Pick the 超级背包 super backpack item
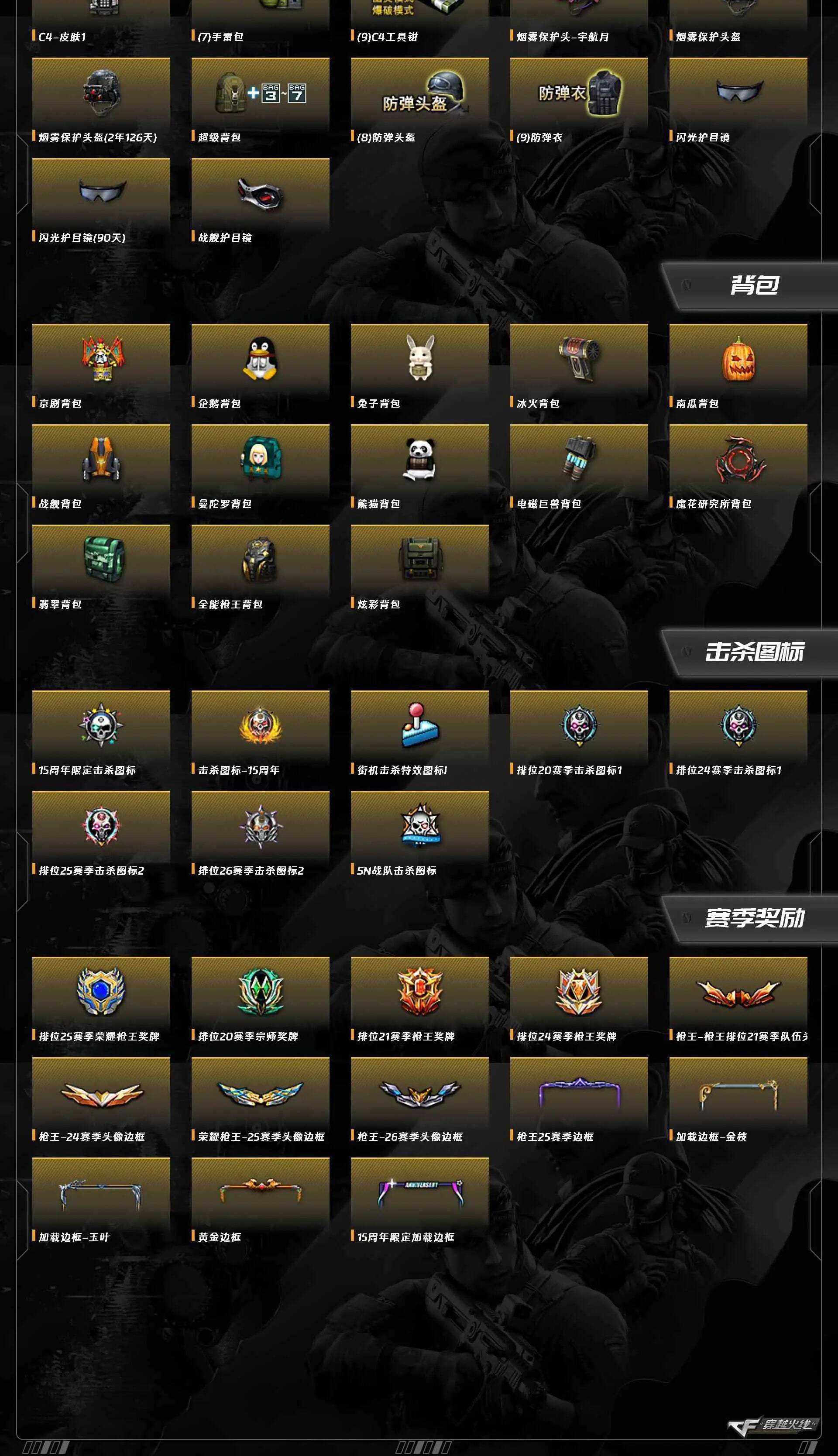The width and height of the screenshot is (838, 1456). tap(260, 101)
